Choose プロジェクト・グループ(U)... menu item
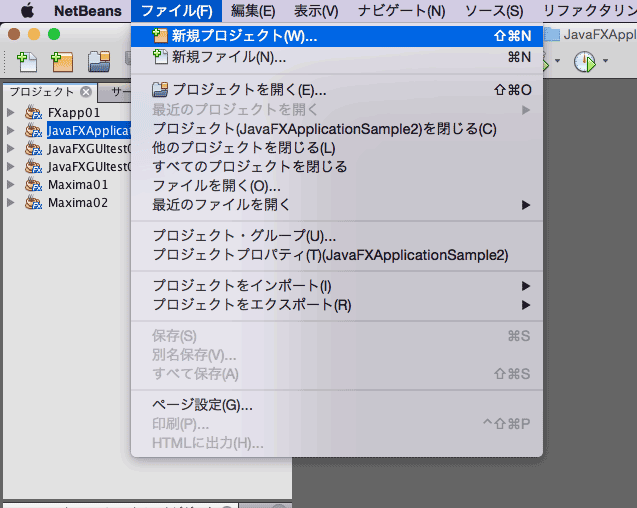Viewport: 637px width, 508px height. point(337,236)
